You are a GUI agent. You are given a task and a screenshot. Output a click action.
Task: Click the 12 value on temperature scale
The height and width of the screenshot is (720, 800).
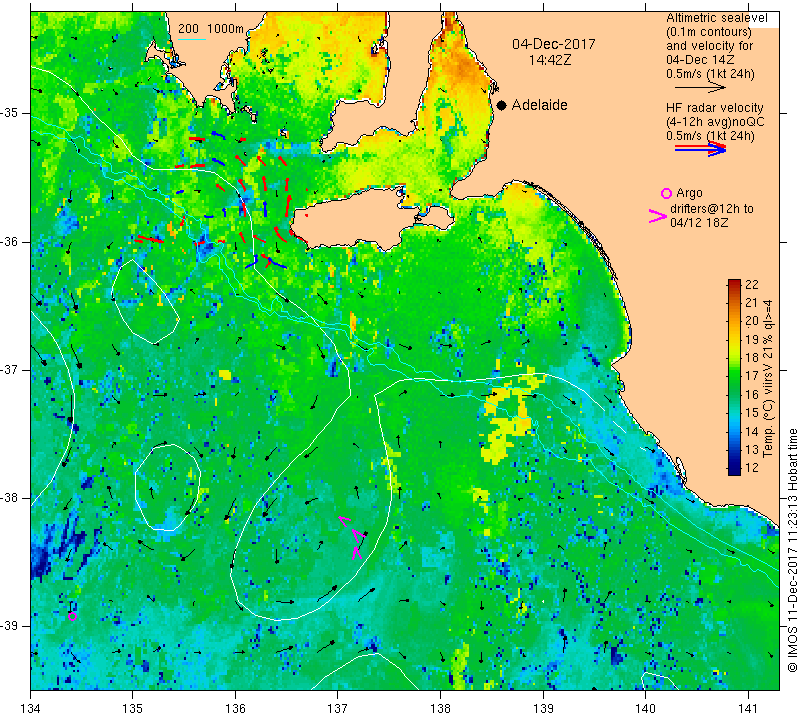752,468
